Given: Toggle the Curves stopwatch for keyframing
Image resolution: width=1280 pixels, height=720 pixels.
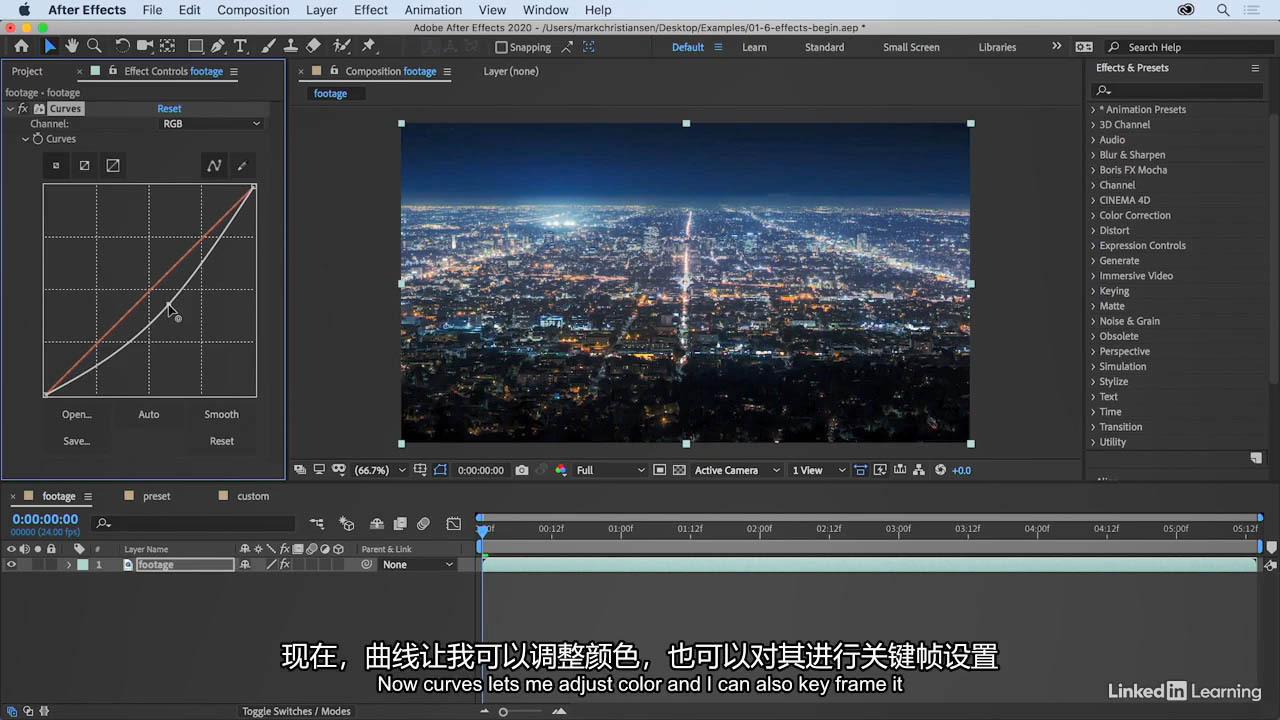Looking at the screenshot, I should [x=38, y=139].
